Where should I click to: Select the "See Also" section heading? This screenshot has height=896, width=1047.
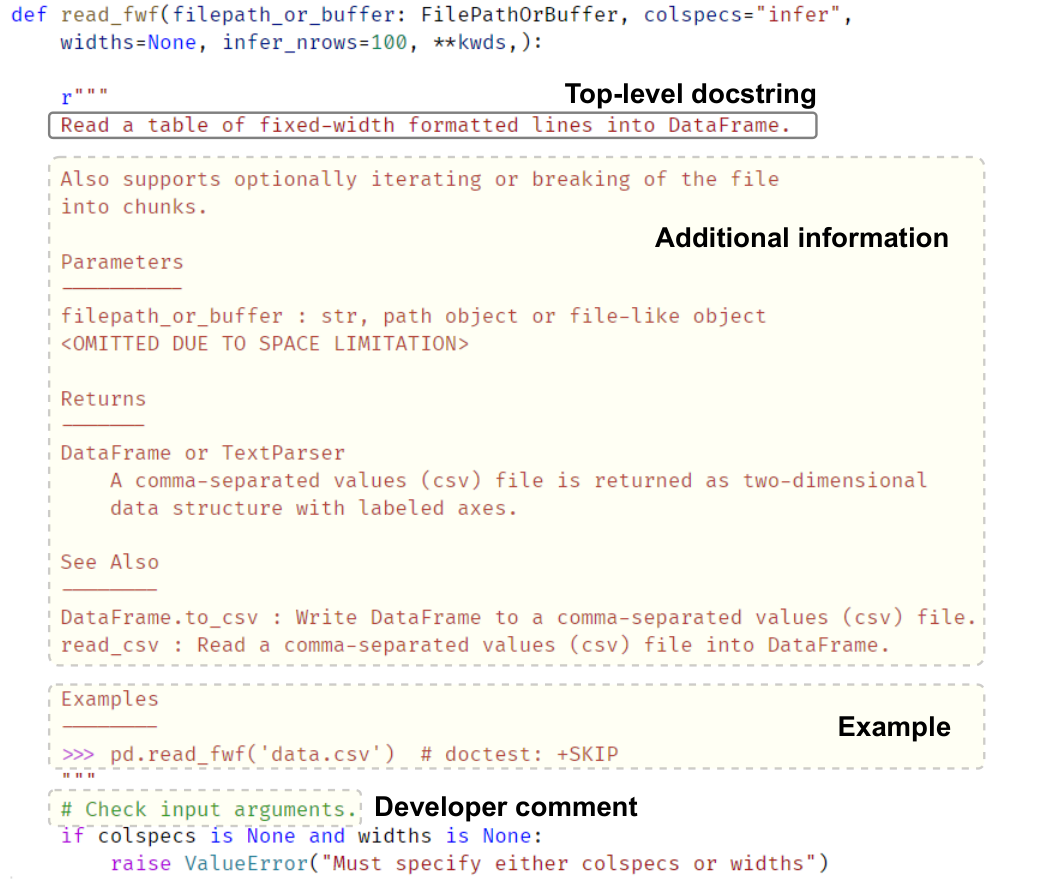tap(110, 562)
